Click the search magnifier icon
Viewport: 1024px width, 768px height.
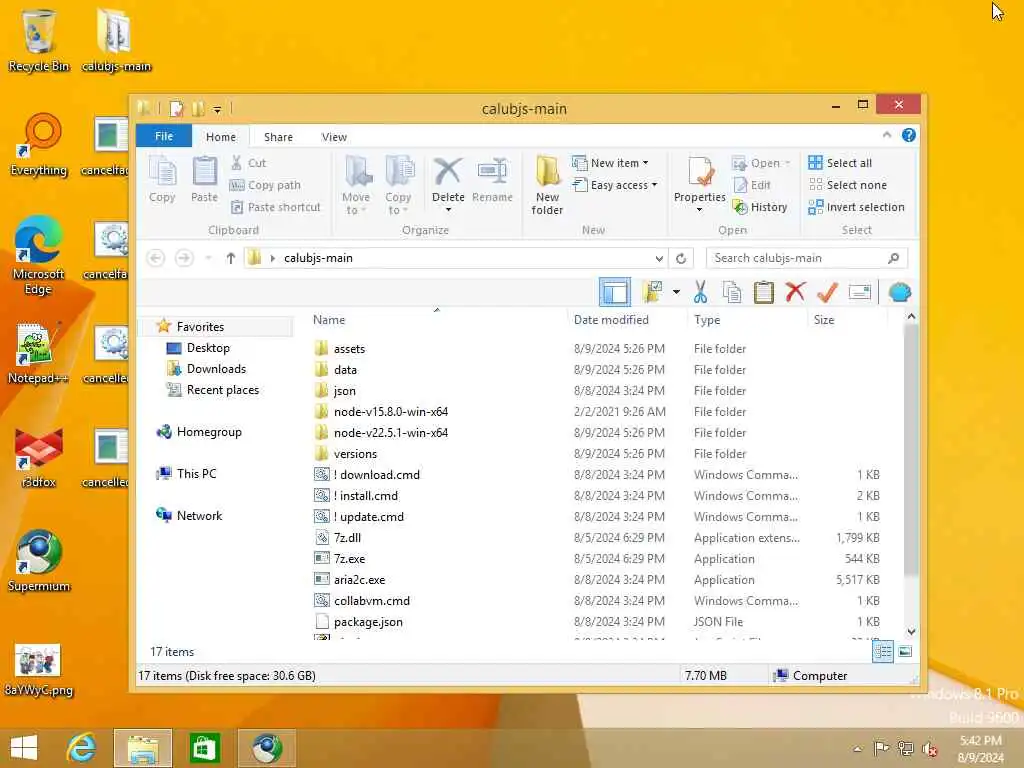click(893, 258)
